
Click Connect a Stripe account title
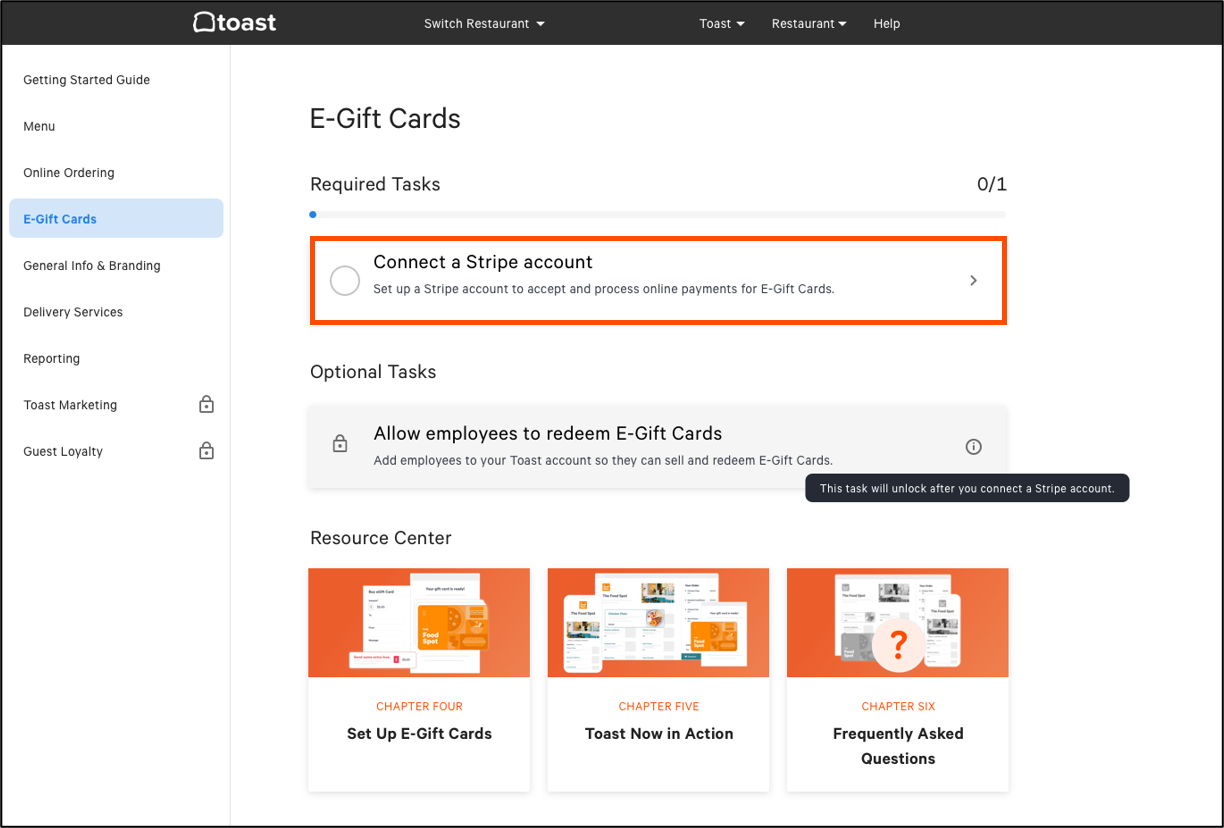(x=483, y=262)
